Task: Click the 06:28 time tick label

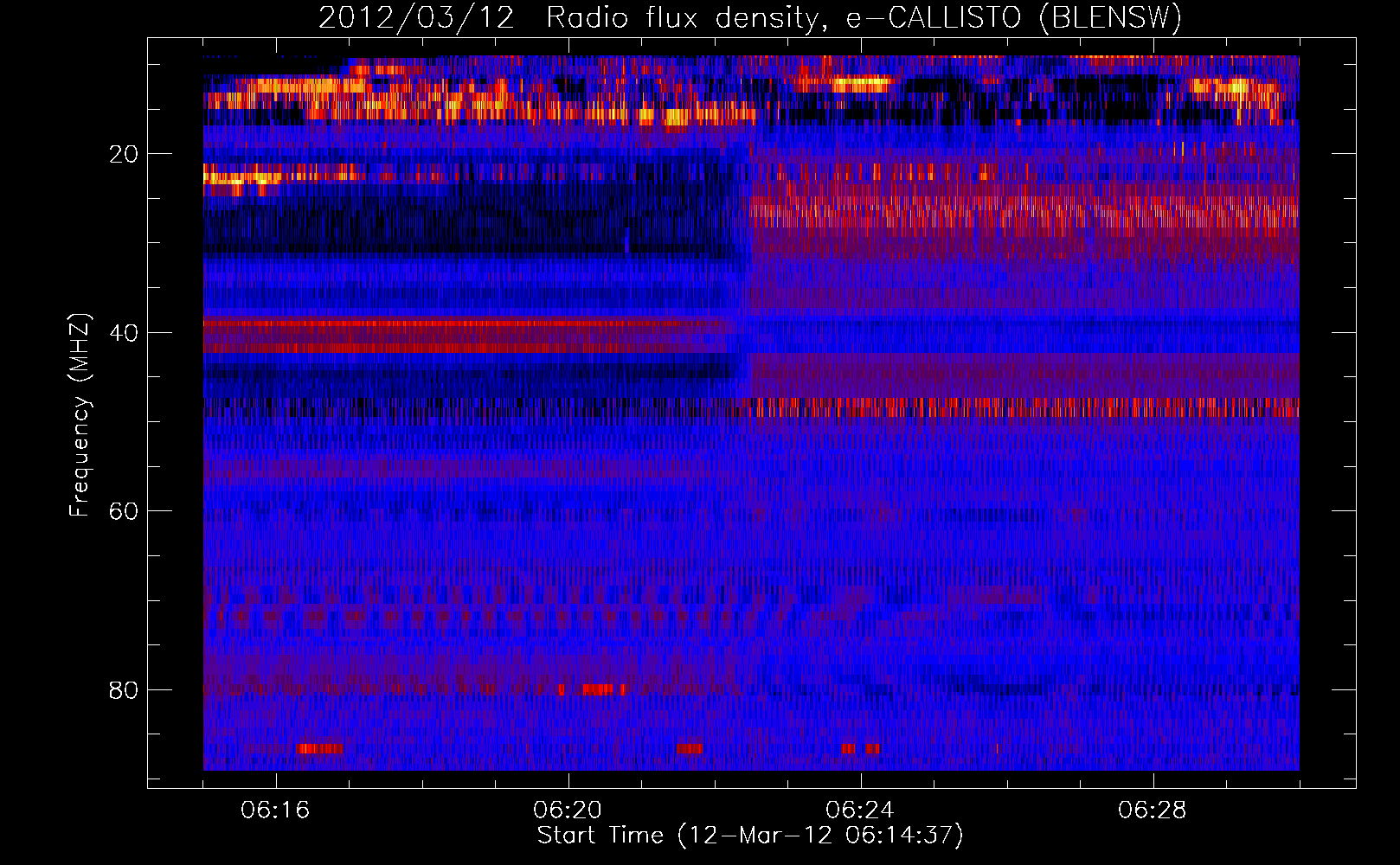Action: pos(1153,811)
